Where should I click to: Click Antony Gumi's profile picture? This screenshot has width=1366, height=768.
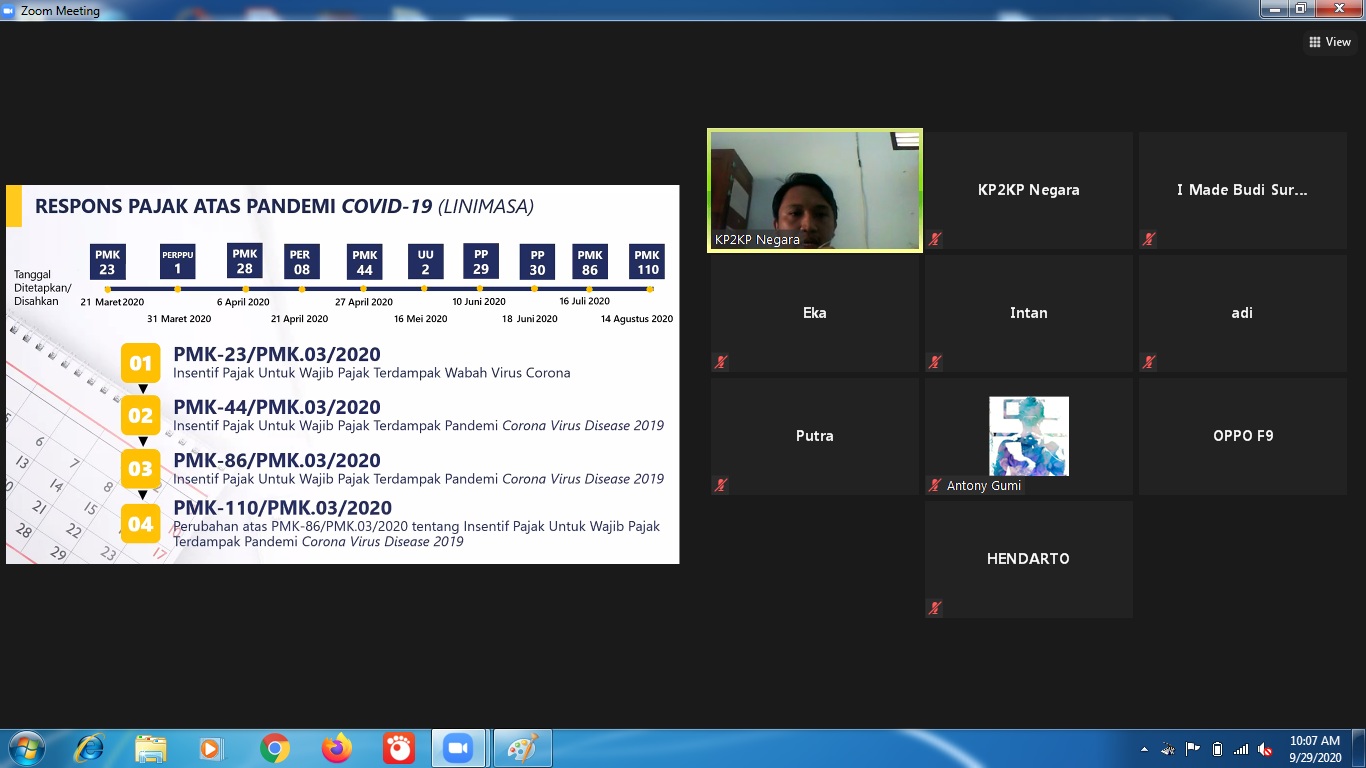click(1028, 436)
